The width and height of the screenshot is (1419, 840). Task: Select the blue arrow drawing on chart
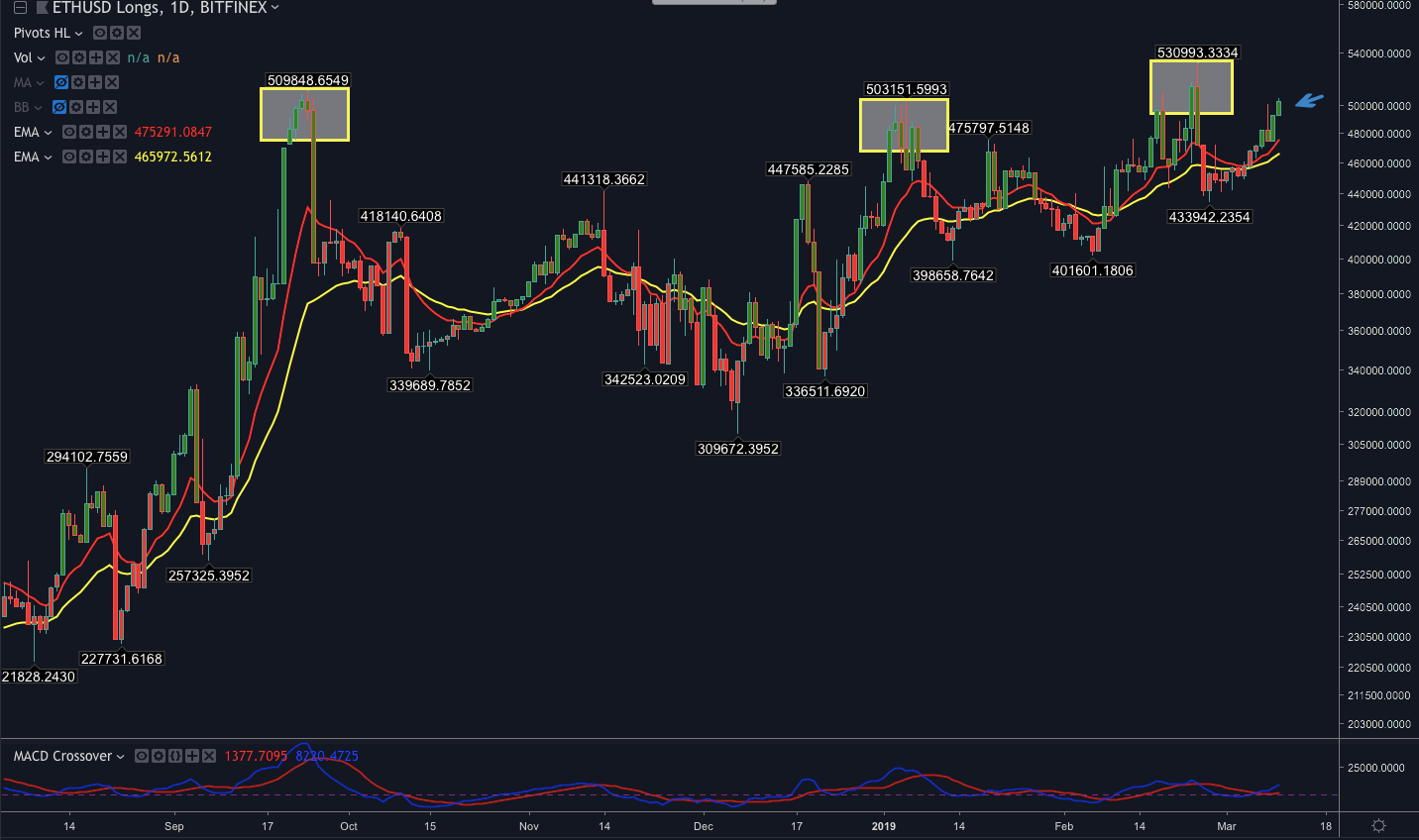coord(1309,100)
